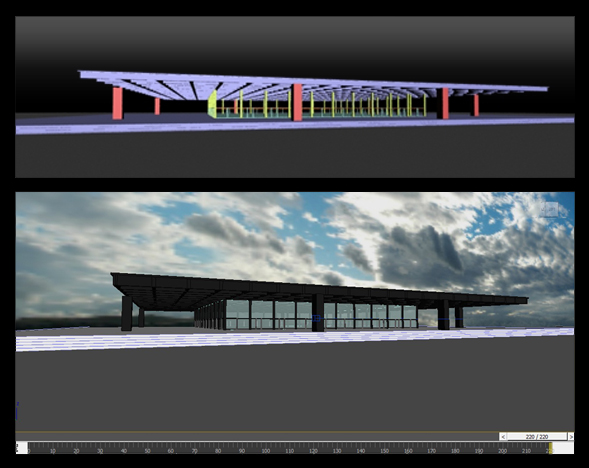The width and height of the screenshot is (589, 468).
Task: Click the ViewCube in the rendered viewport
Action: pos(551,209)
